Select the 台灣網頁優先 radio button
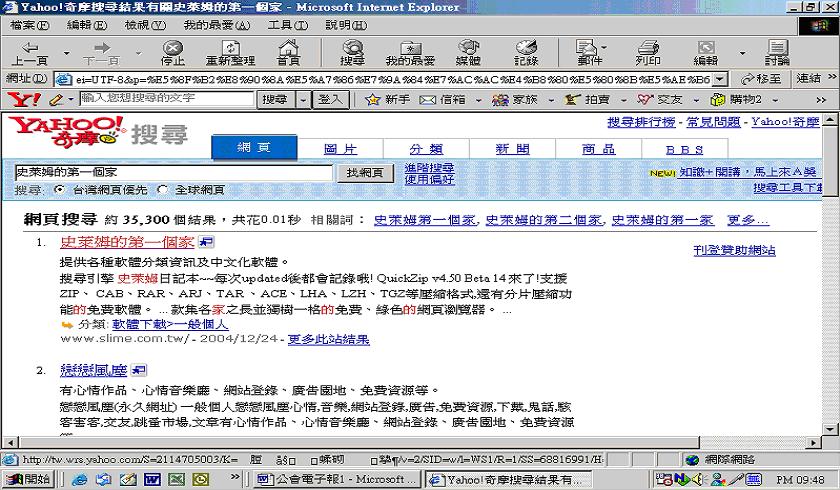 coord(59,189)
